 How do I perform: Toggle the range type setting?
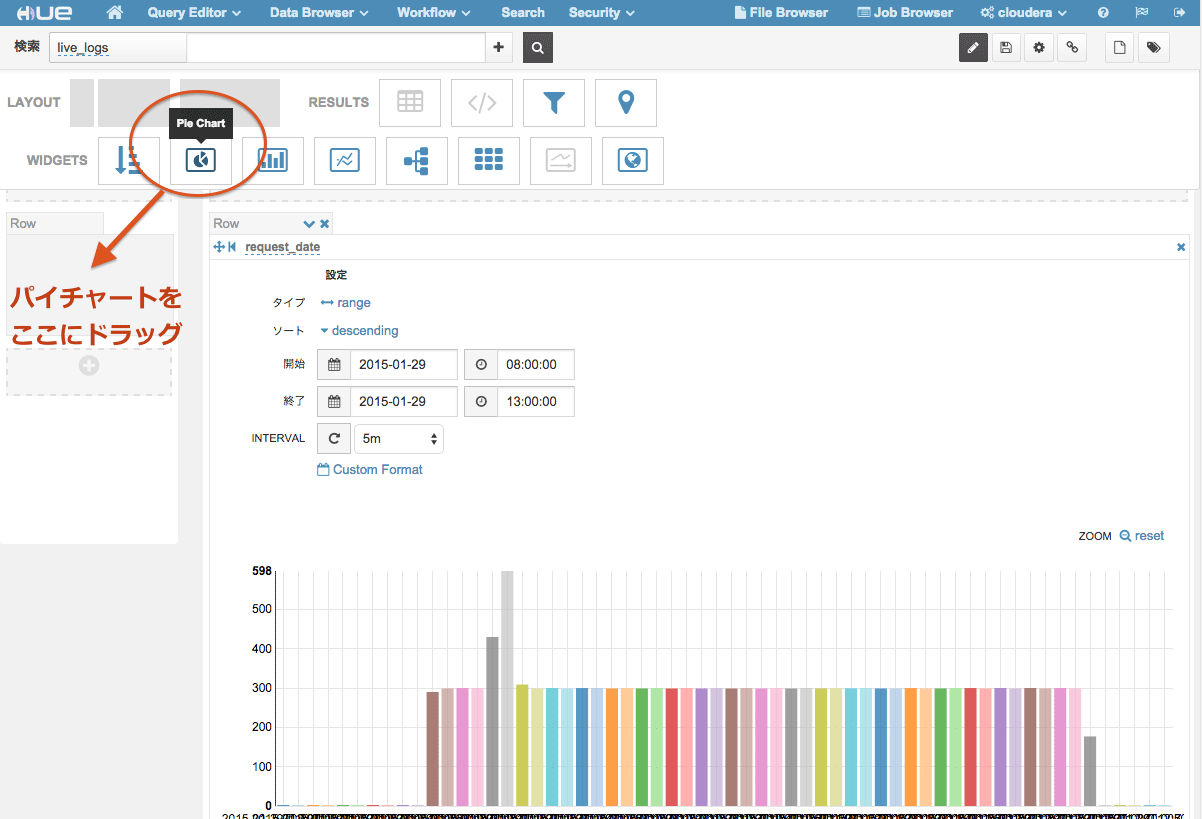point(346,303)
